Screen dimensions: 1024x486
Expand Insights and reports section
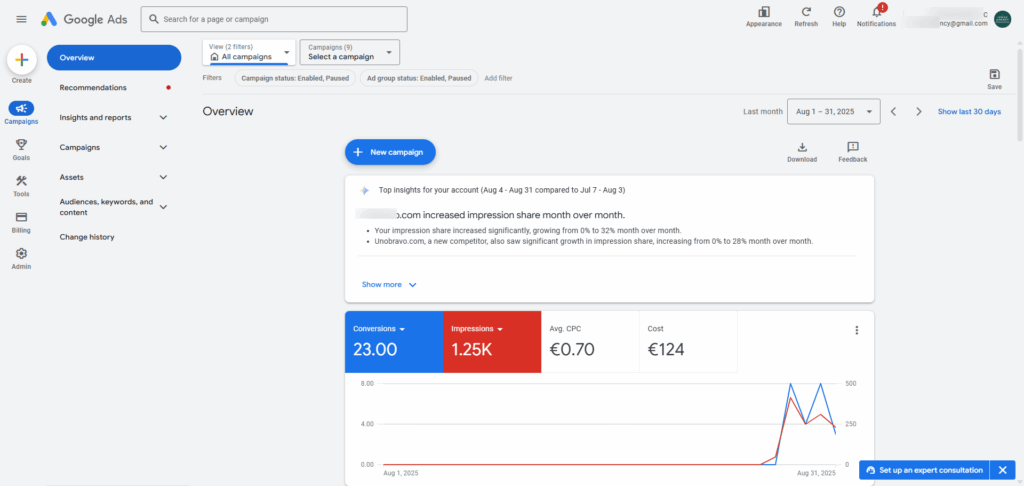click(x=114, y=118)
